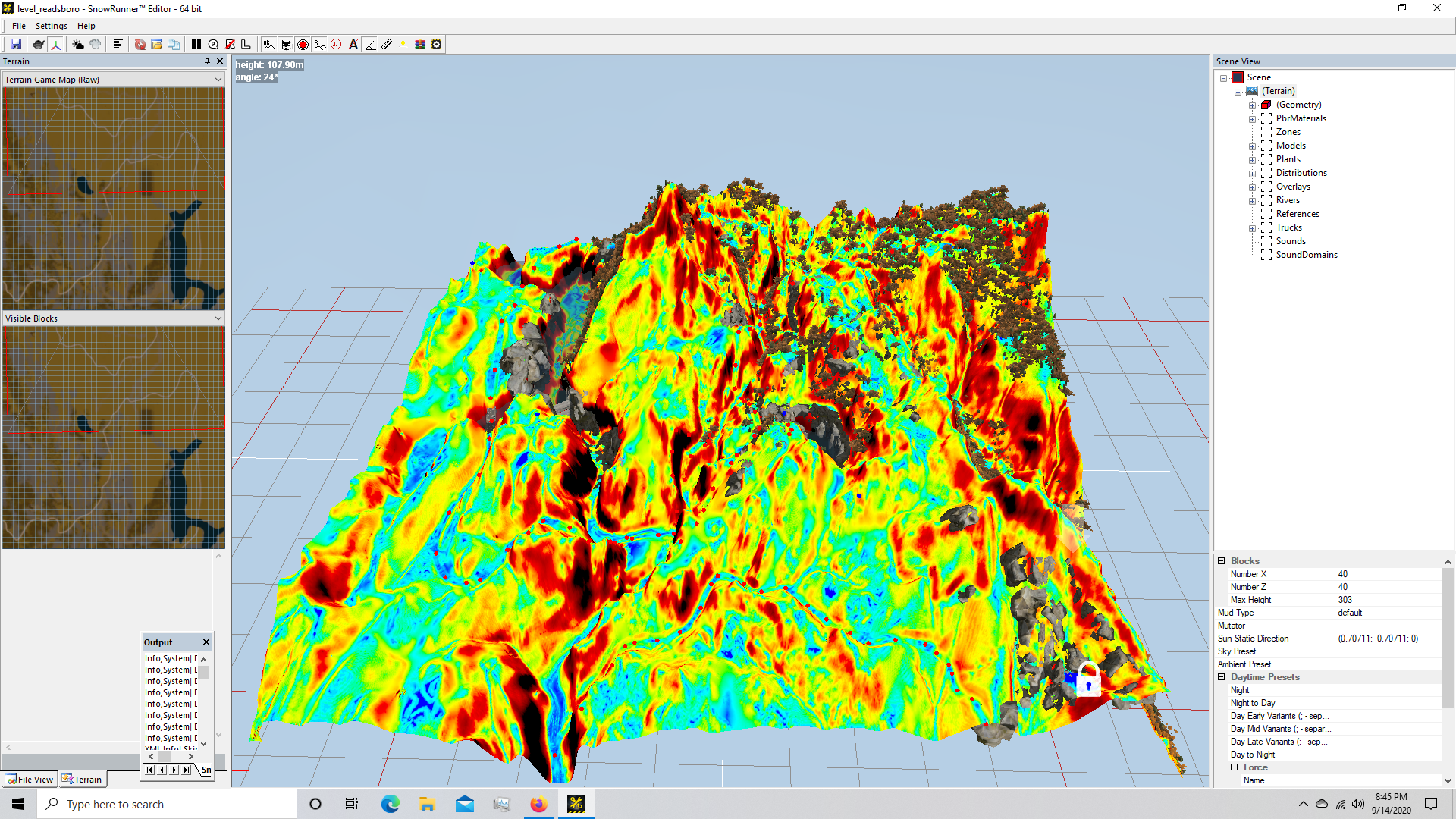
Task: Toggle the S-curve toolbar icon
Action: coord(319,45)
